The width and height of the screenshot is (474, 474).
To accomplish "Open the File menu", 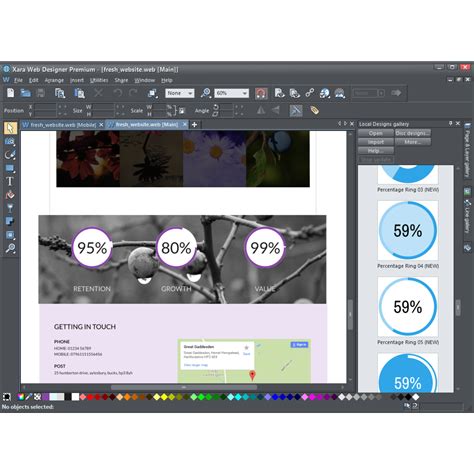I will point(18,80).
